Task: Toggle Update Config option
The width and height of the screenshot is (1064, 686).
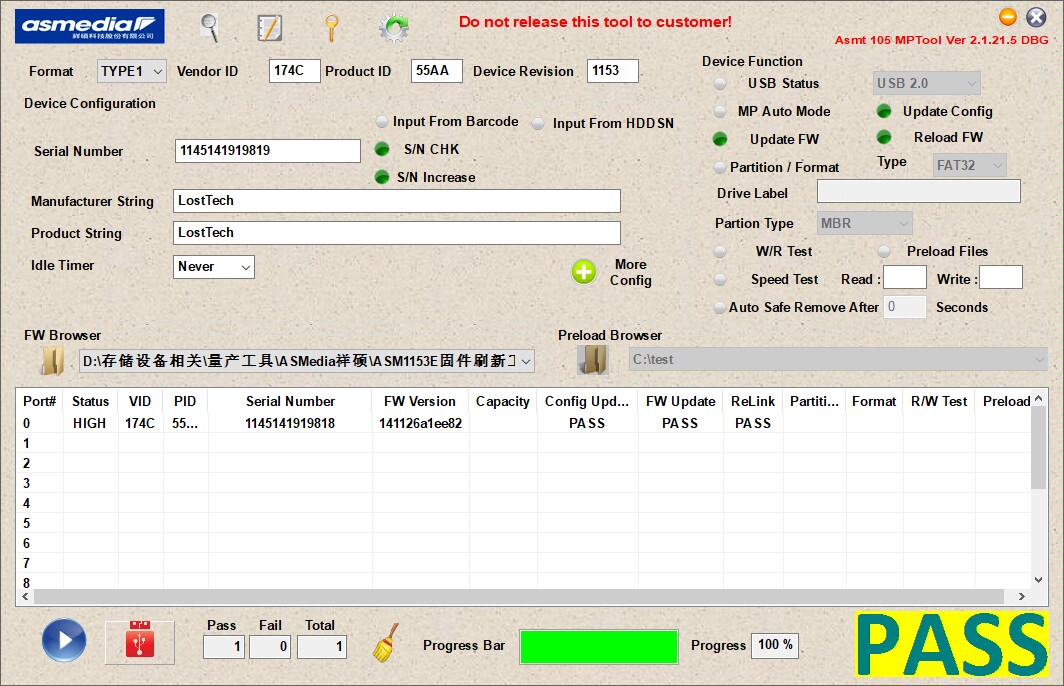Action: (884, 111)
